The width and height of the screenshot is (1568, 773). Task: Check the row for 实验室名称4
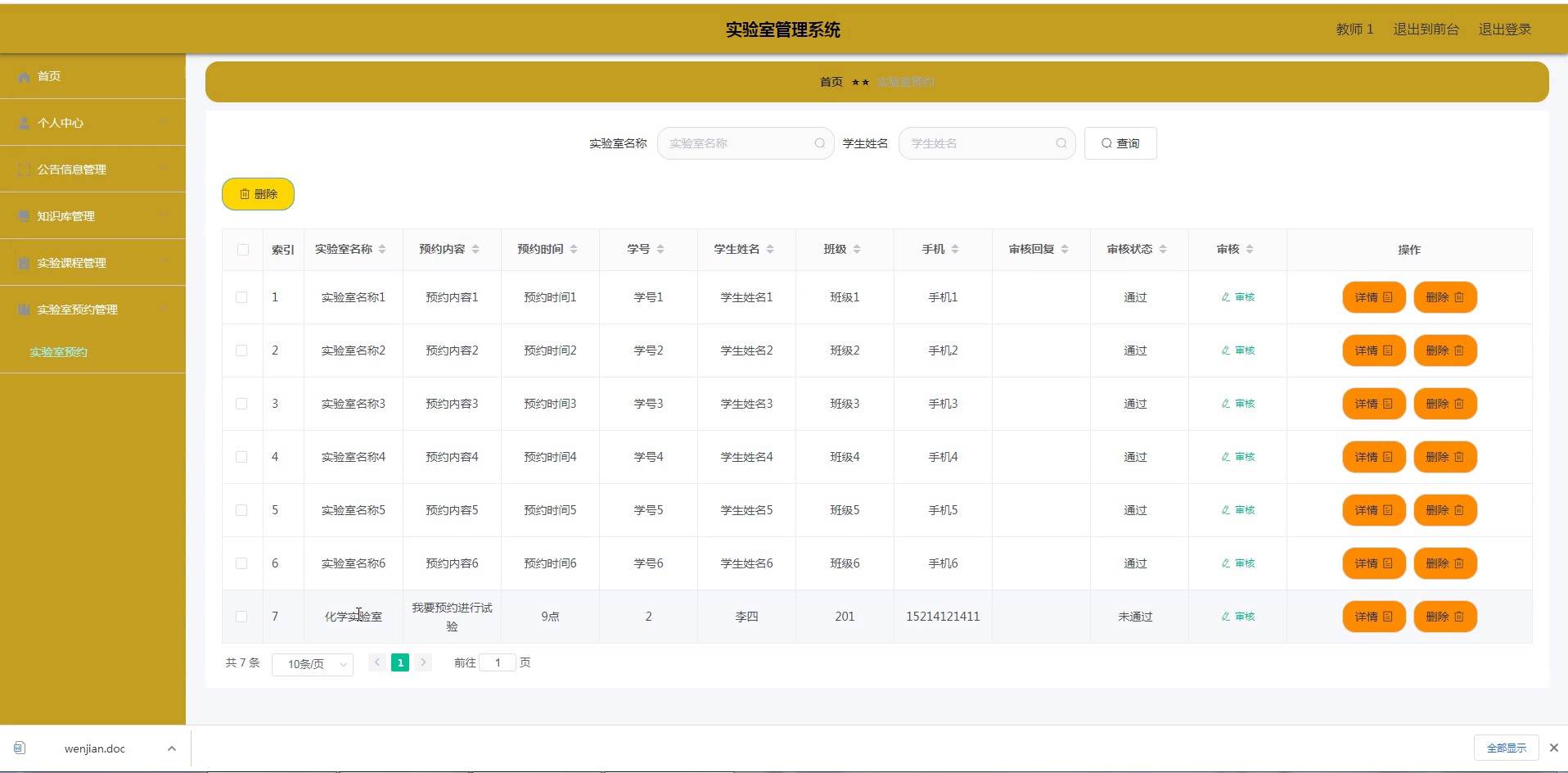pyautogui.click(x=241, y=457)
